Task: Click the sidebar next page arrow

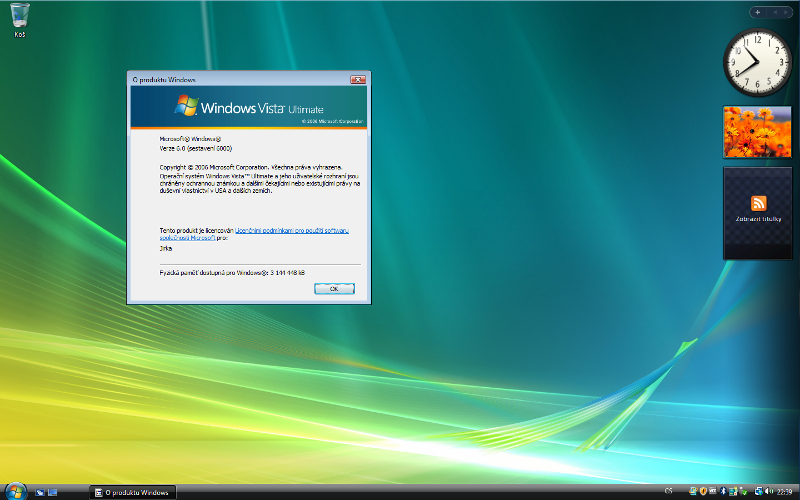Action: [x=785, y=12]
